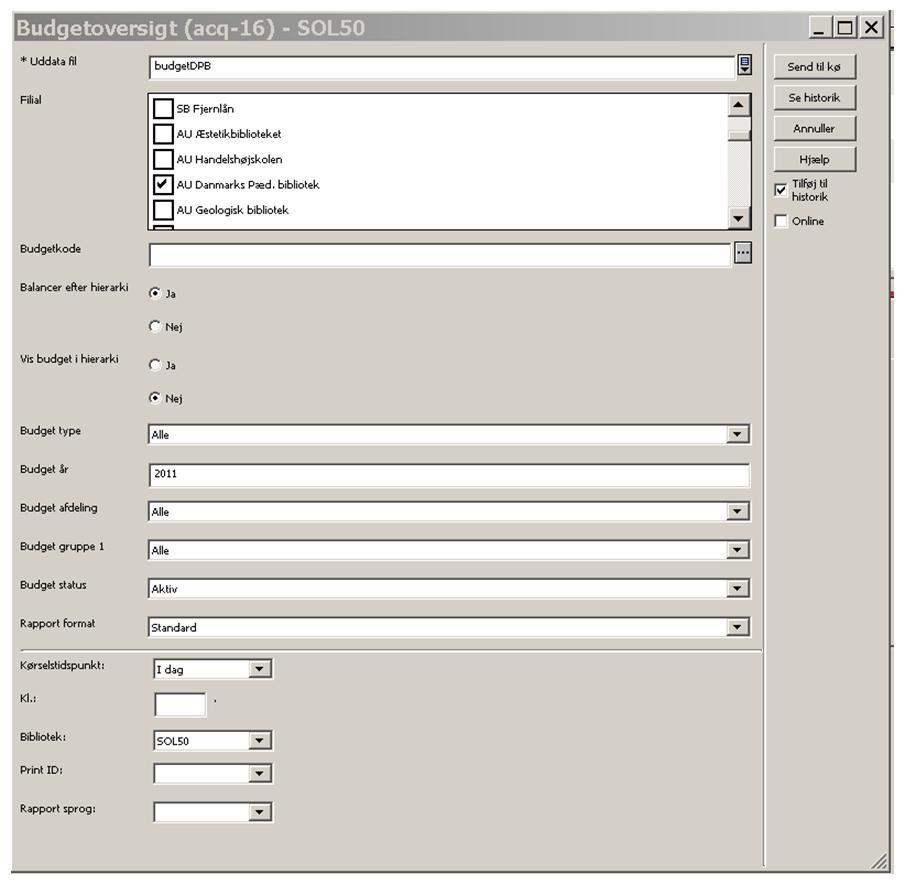Click into the Budget år field
Viewport: 904px width, 885px height.
coord(448,474)
